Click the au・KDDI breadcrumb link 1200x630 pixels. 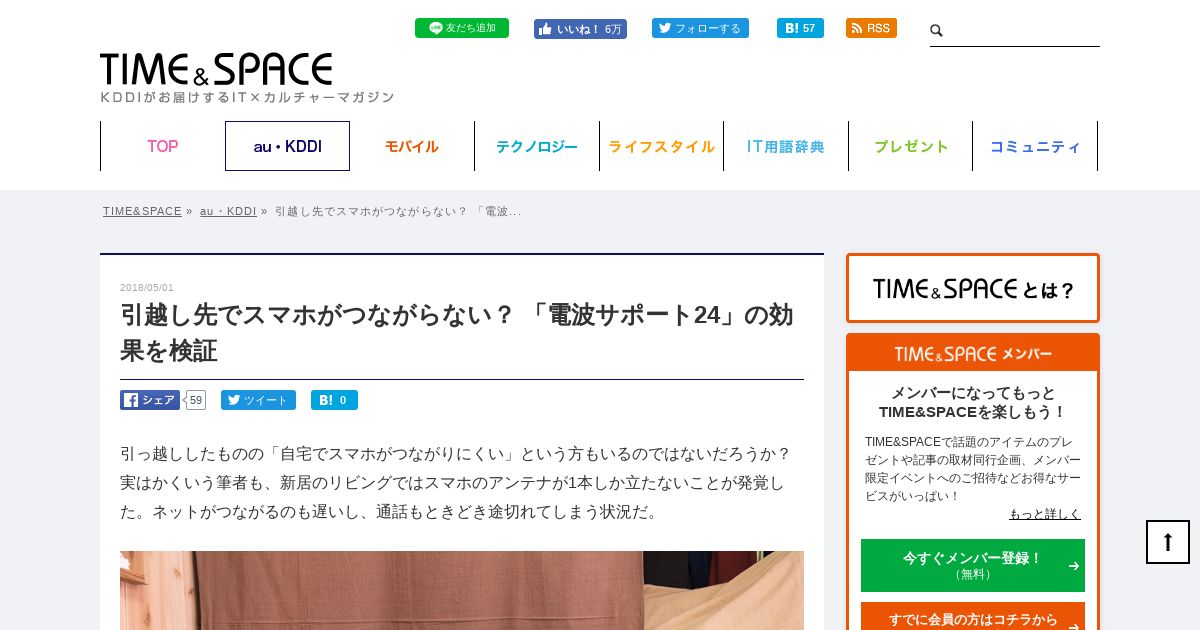(228, 211)
